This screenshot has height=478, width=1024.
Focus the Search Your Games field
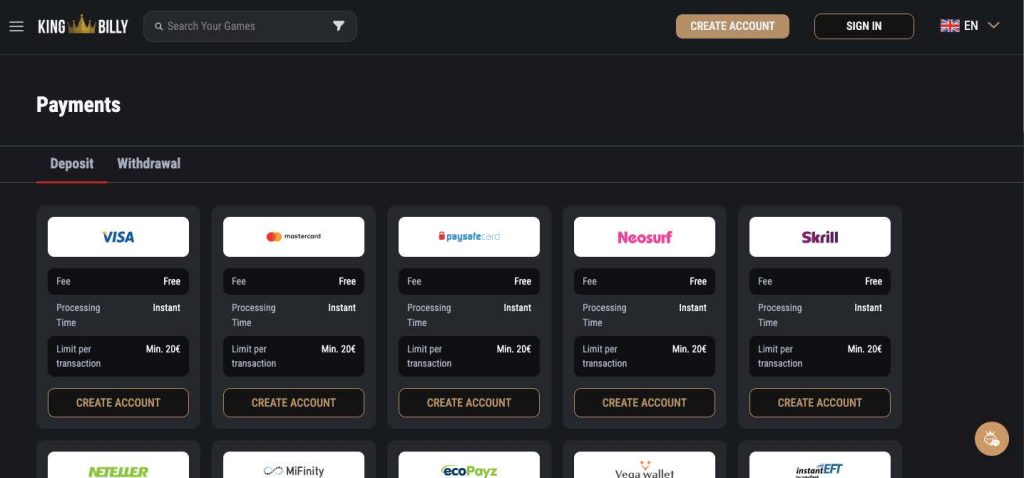[250, 26]
